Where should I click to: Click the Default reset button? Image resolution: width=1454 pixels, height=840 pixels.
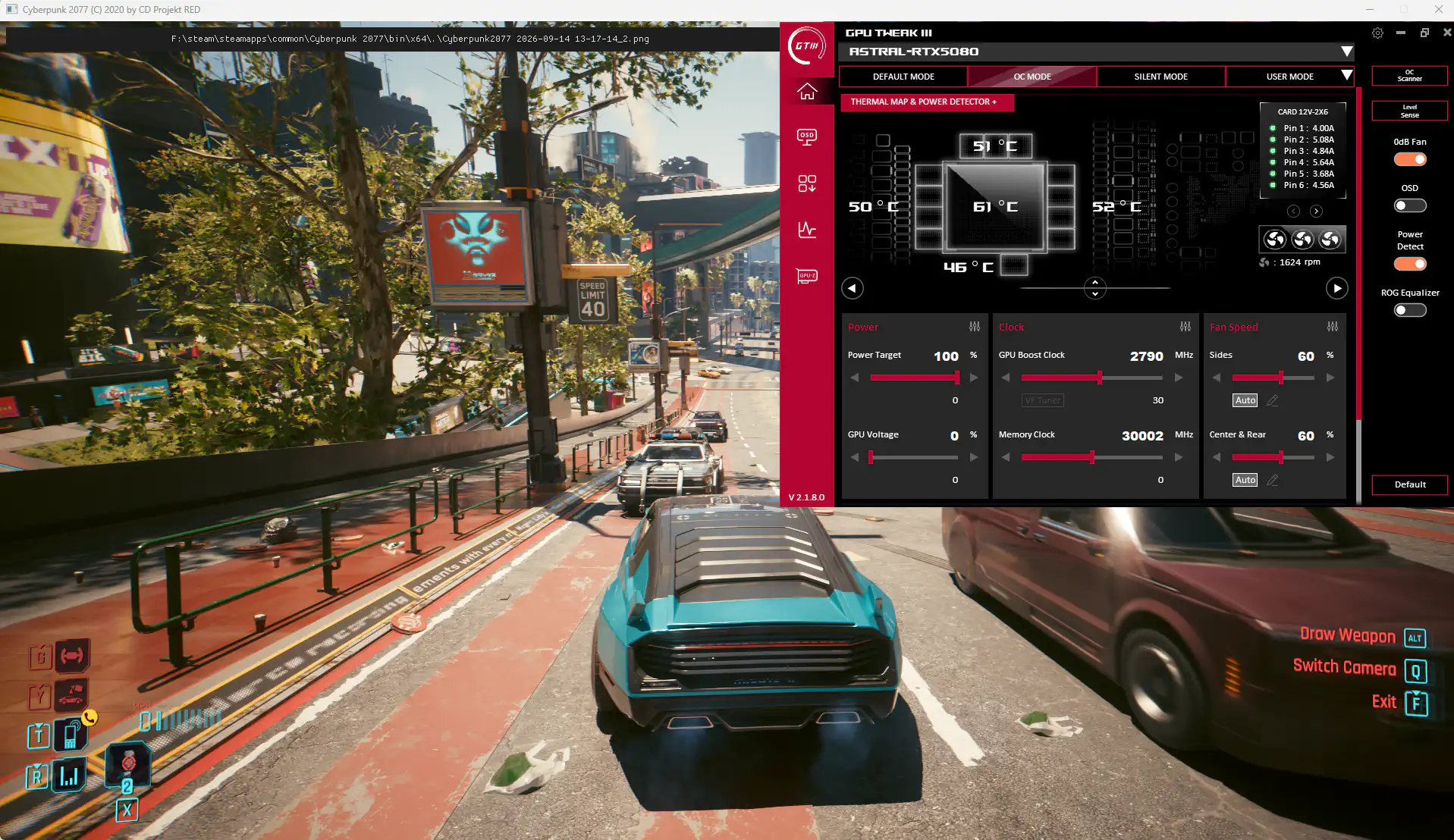coord(1409,484)
